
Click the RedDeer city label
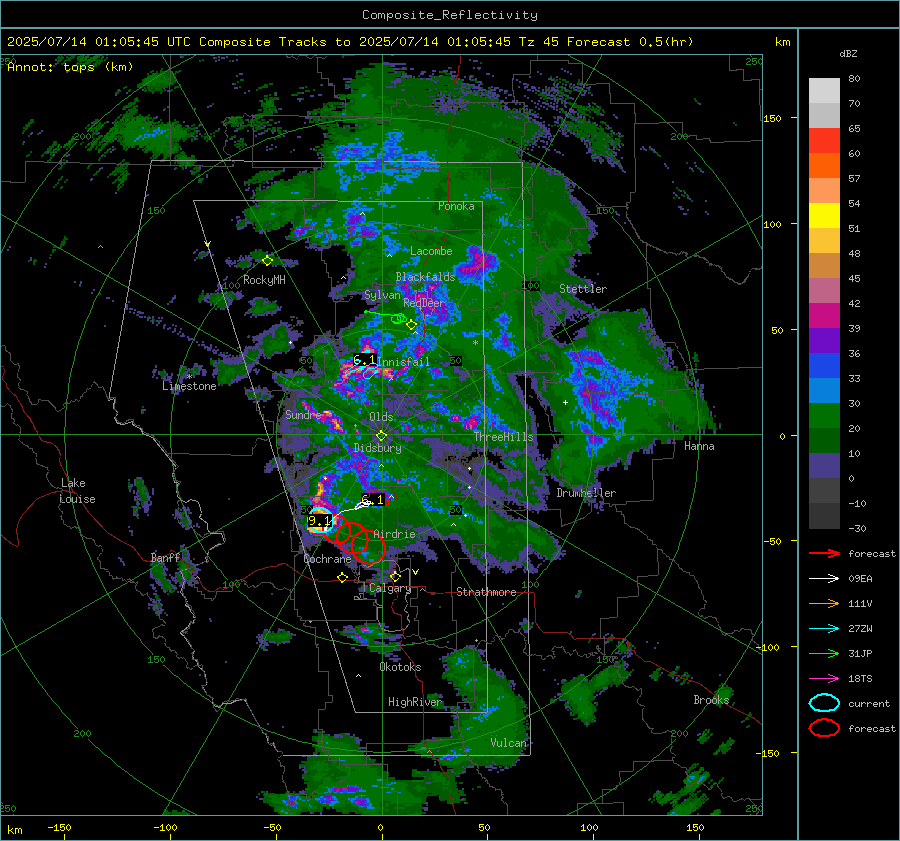(x=424, y=303)
